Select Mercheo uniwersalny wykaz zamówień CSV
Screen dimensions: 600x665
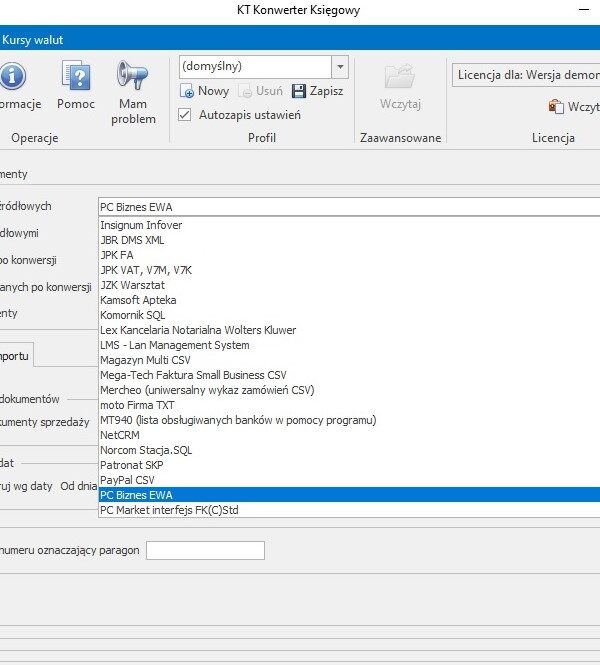tap(350, 390)
